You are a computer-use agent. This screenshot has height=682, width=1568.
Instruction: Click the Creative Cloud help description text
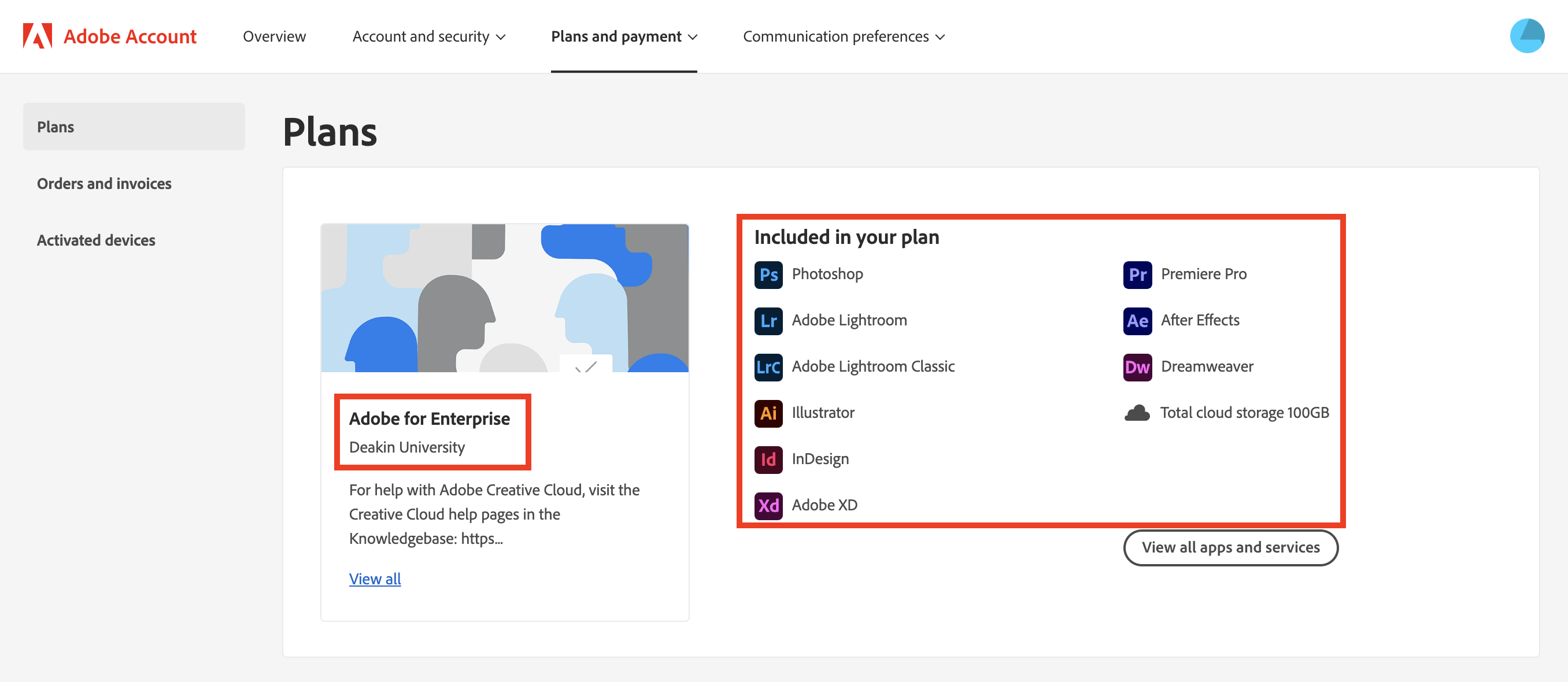click(494, 514)
